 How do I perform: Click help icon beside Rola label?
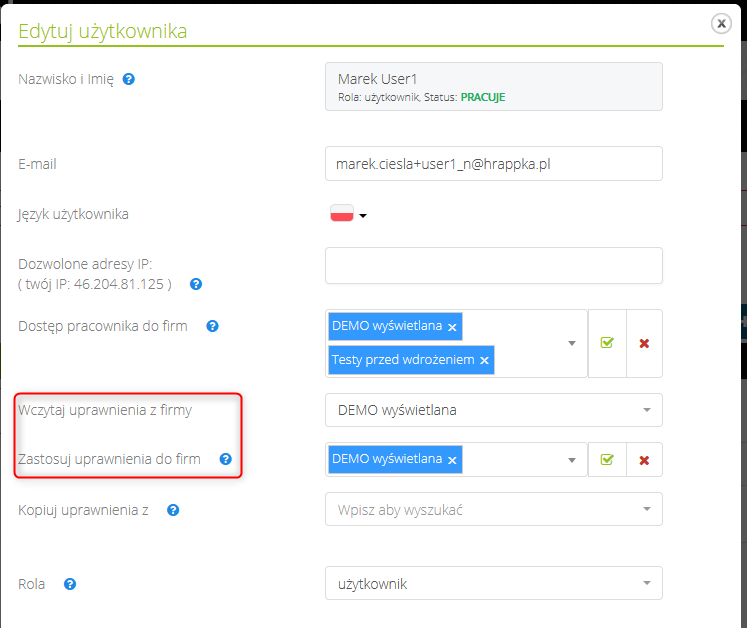pos(70,584)
